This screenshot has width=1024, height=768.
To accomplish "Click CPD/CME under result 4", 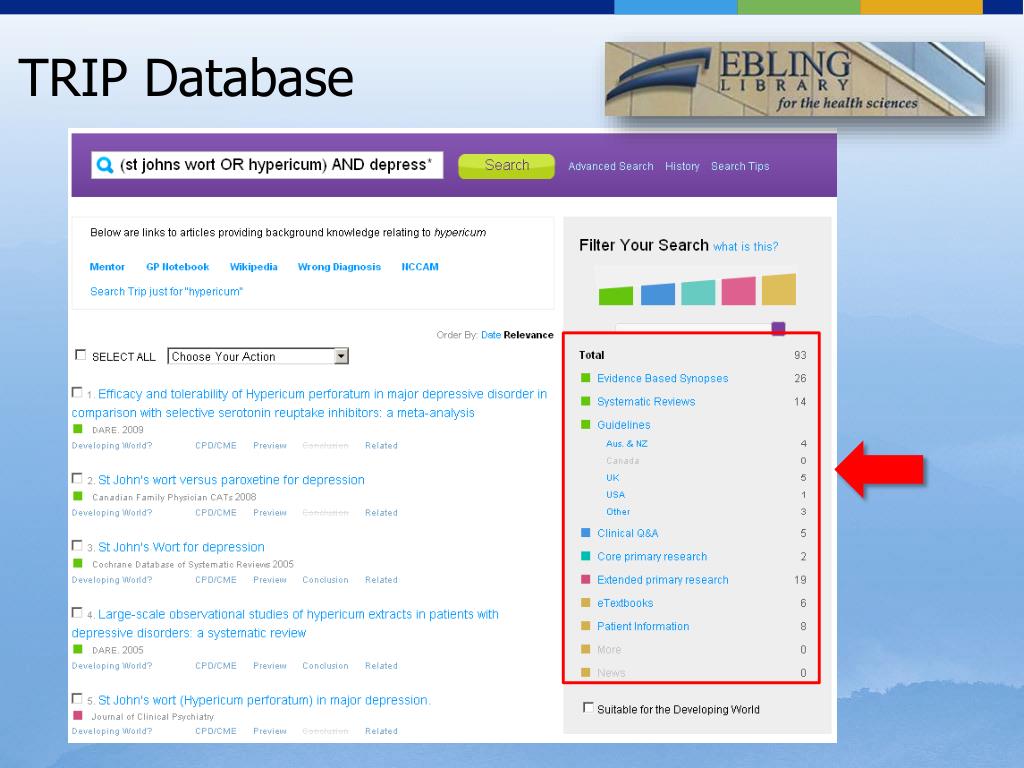I will tap(216, 666).
